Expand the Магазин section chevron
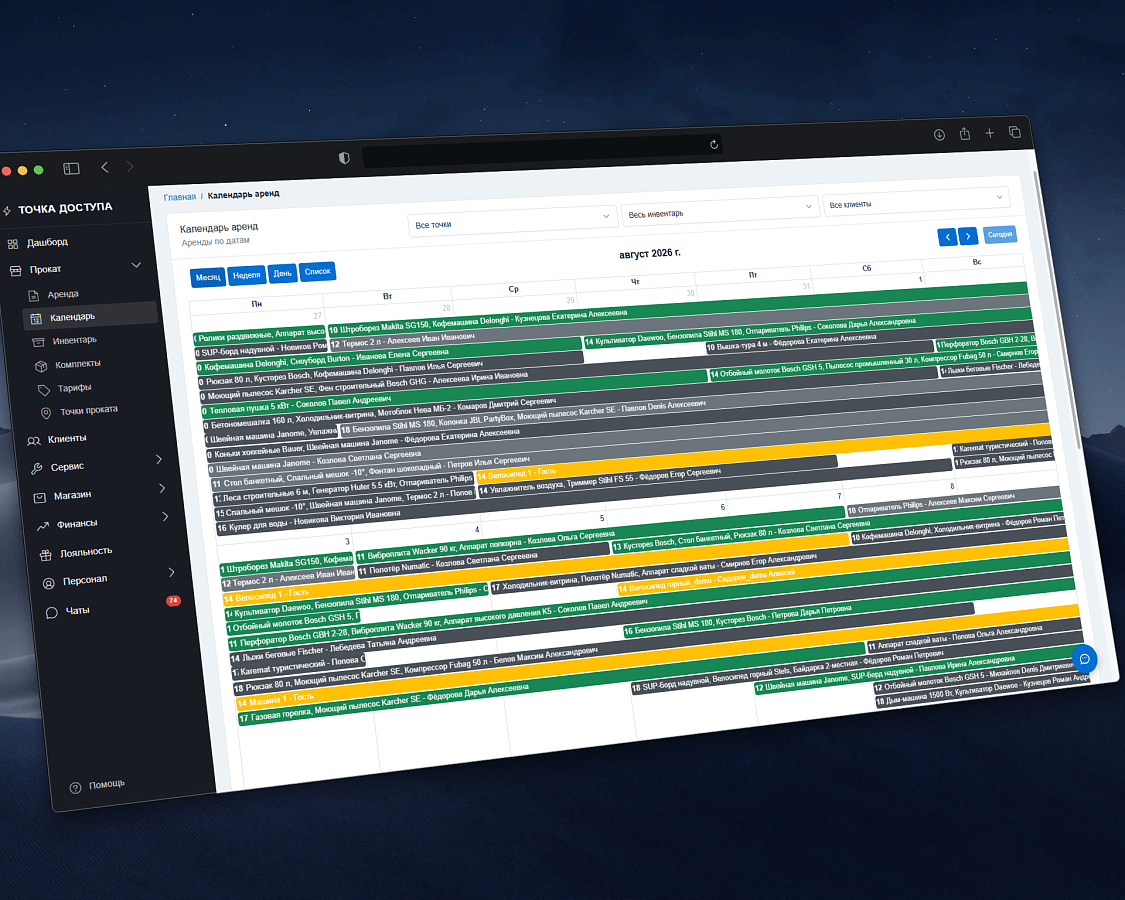Image resolution: width=1125 pixels, height=900 pixels. (162, 488)
